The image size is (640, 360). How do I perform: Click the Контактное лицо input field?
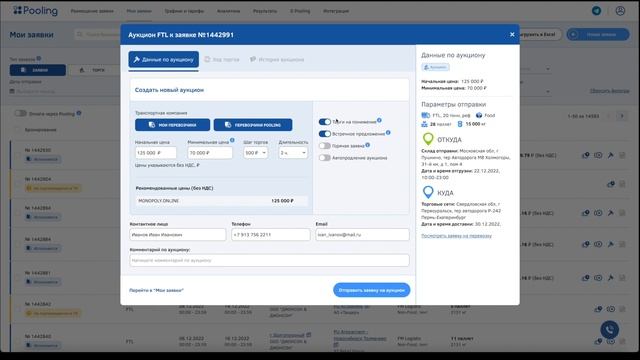[178, 235]
